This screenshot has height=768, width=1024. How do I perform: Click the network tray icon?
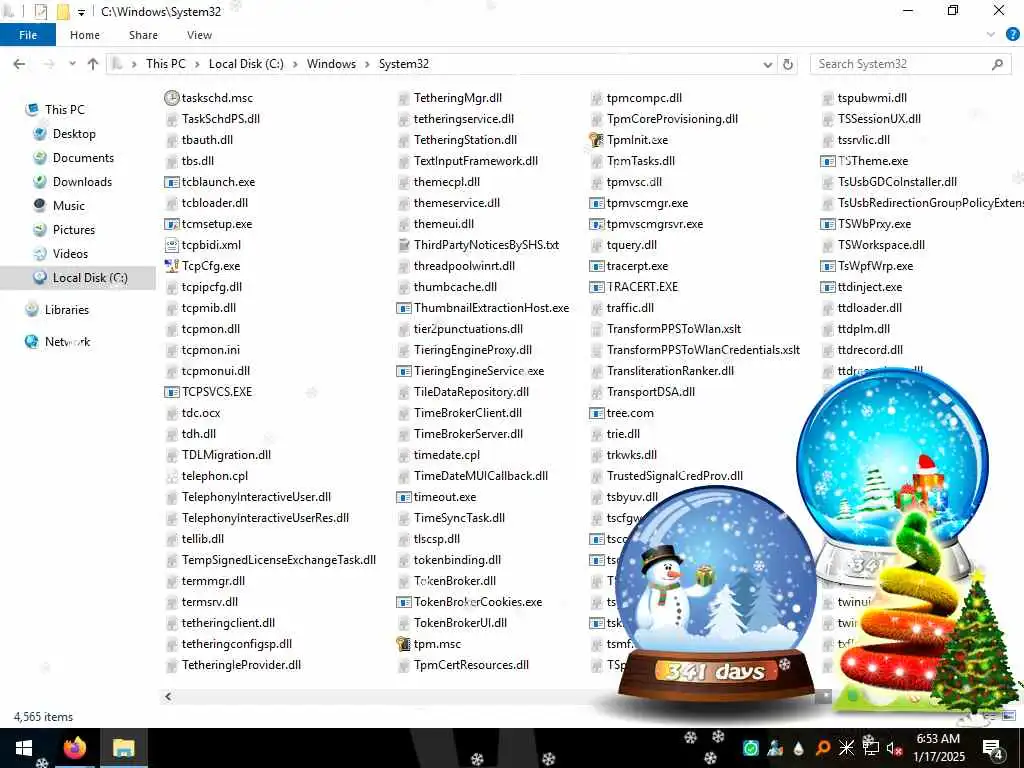(871, 748)
